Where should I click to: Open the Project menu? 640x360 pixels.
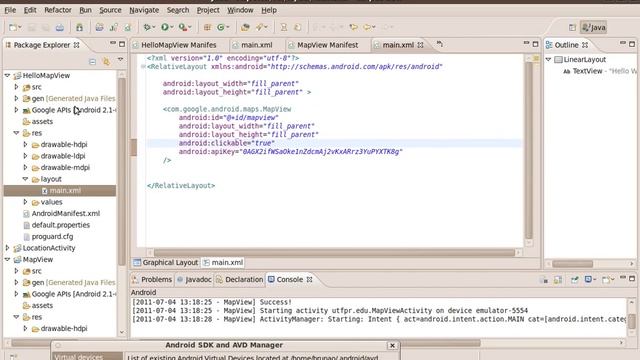click(208, 10)
